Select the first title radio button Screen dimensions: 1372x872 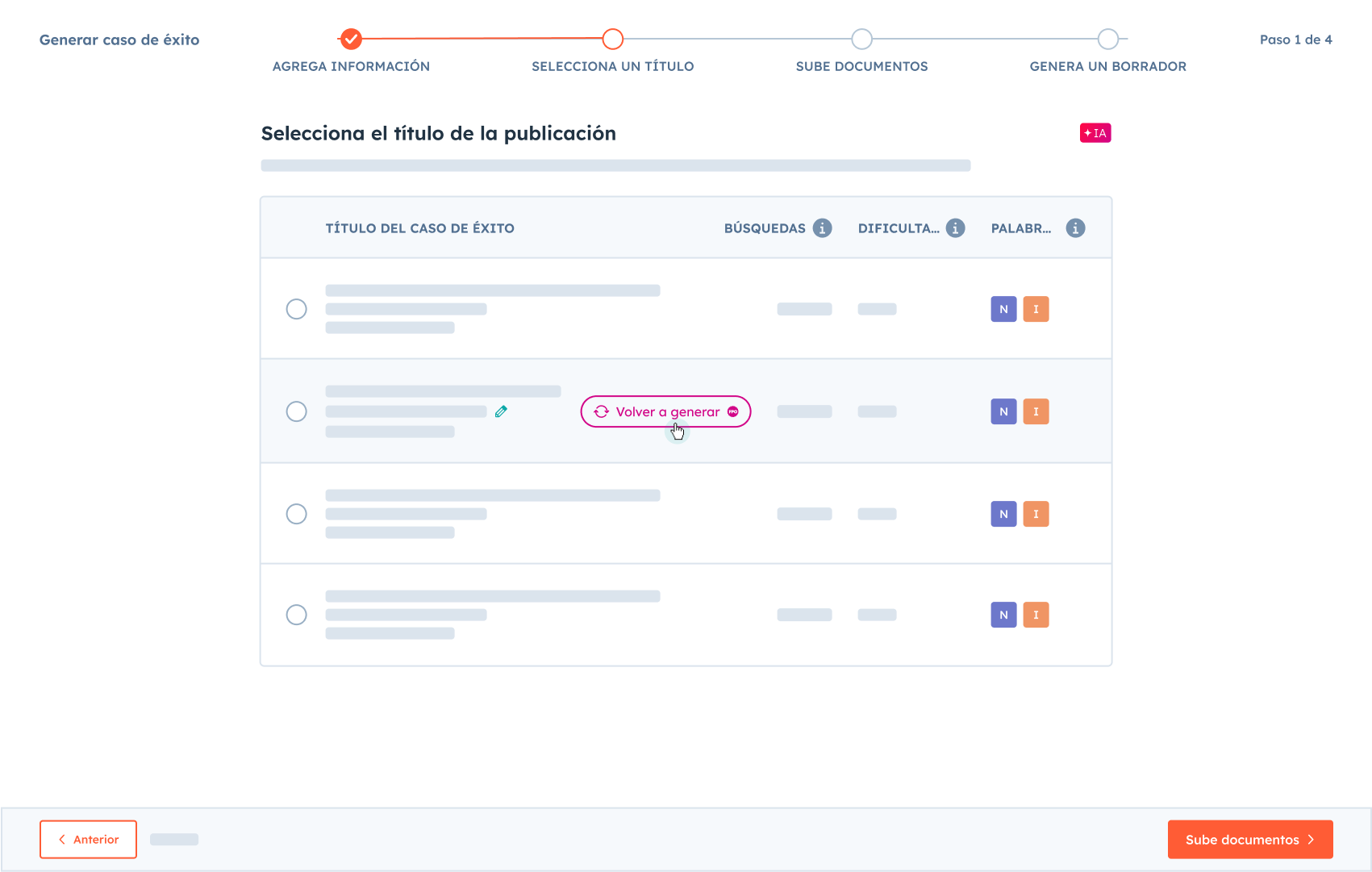click(x=297, y=309)
